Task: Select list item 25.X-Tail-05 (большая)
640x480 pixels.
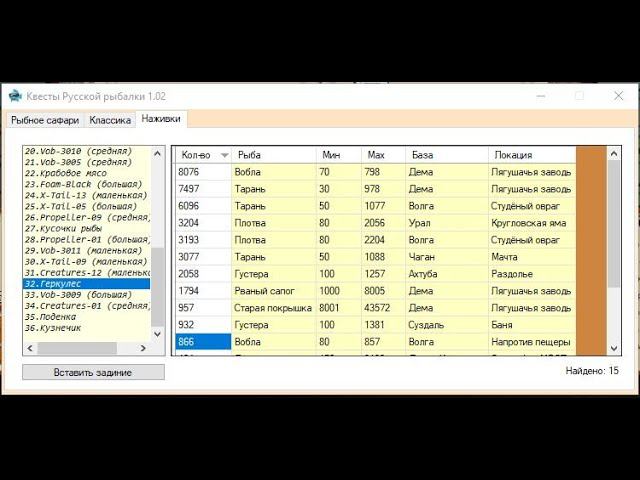Action: tap(87, 206)
